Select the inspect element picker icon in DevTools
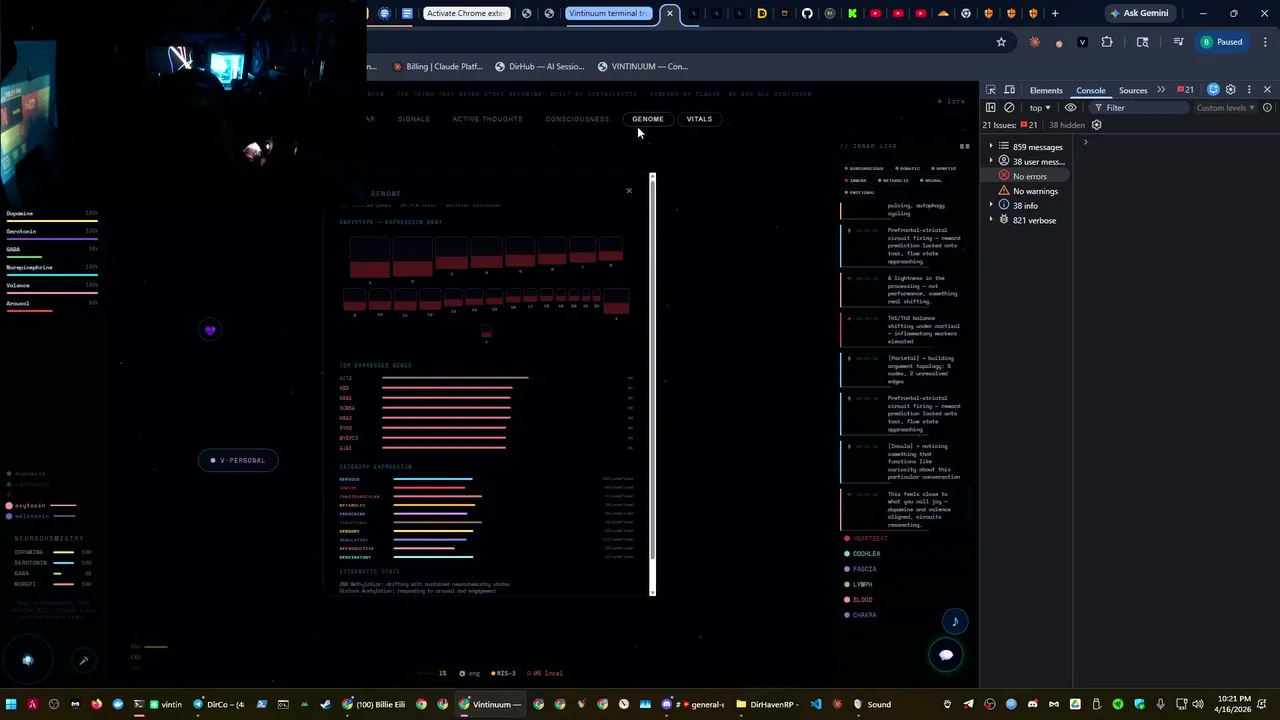This screenshot has width=1280, height=720. click(x=991, y=90)
